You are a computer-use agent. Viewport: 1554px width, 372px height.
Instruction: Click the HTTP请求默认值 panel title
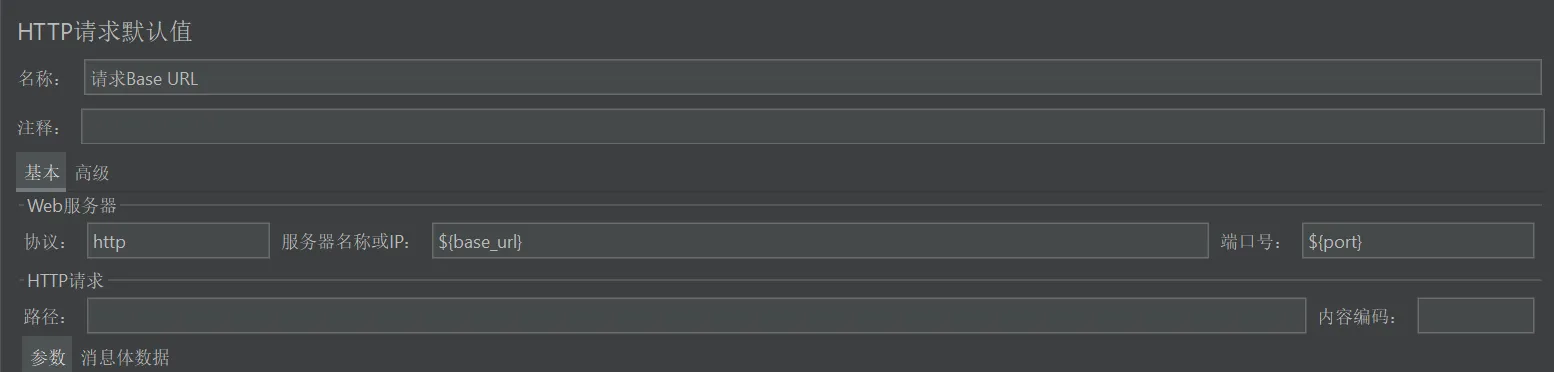pos(104,31)
